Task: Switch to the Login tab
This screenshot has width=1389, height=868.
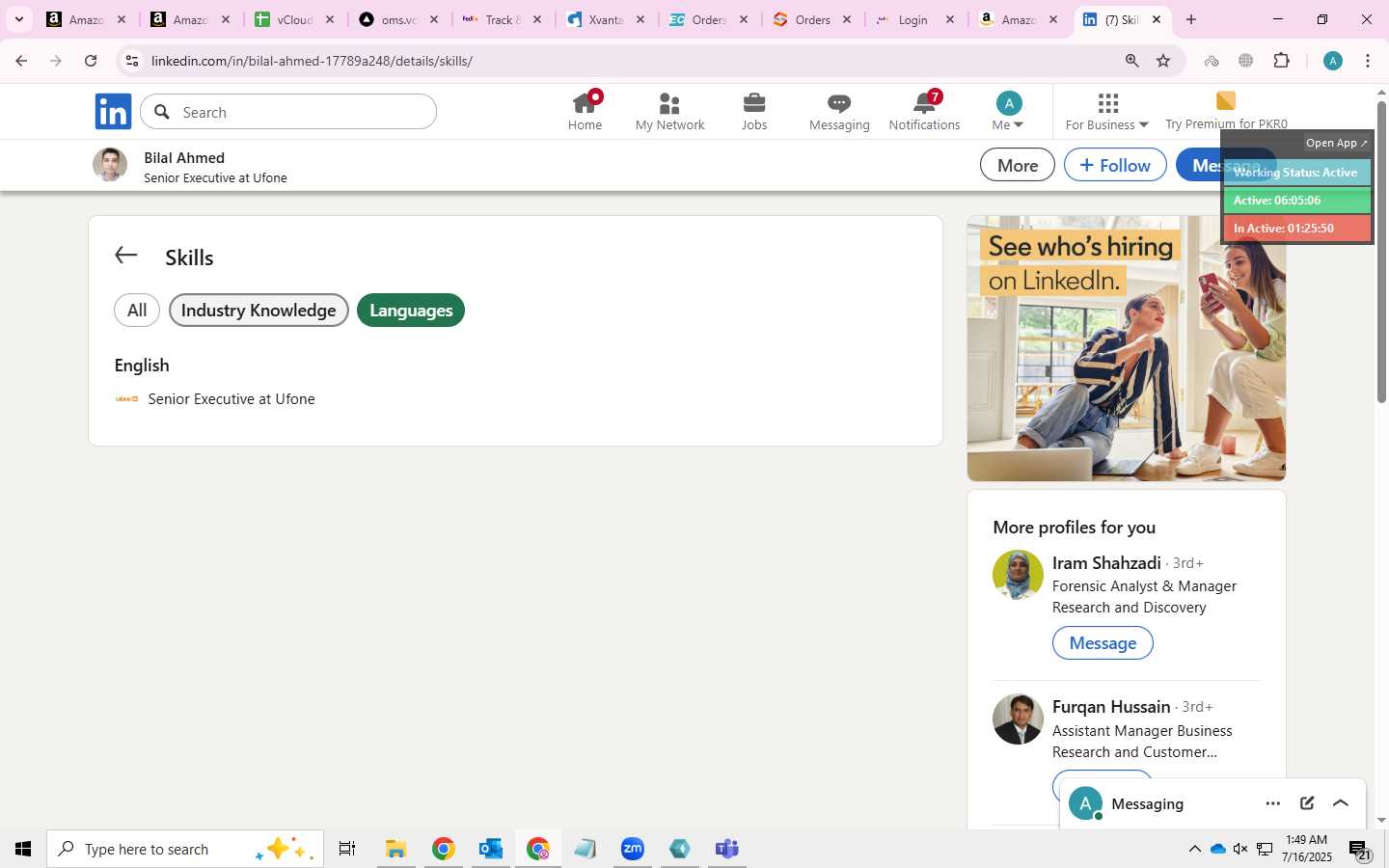Action: coord(913,19)
